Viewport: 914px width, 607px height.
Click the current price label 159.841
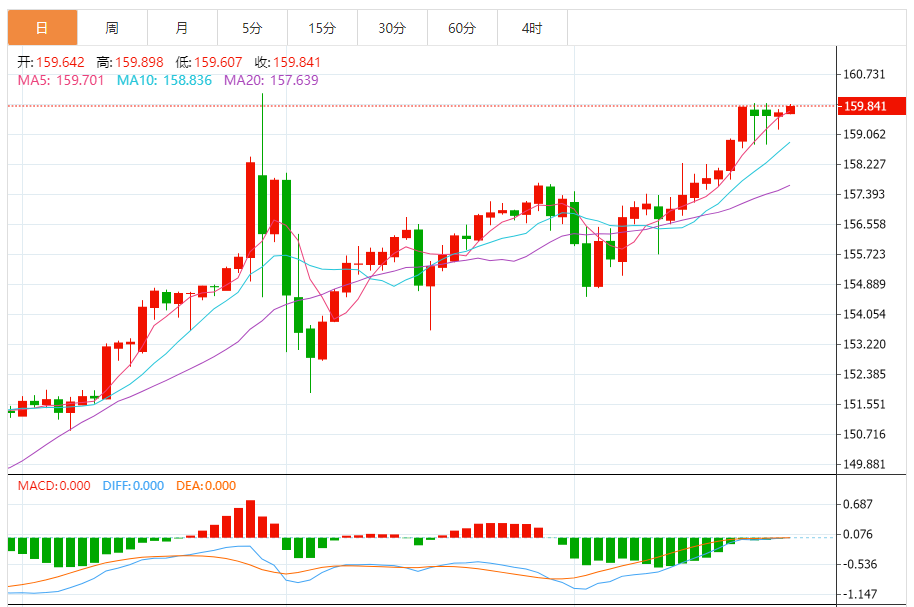tap(872, 106)
